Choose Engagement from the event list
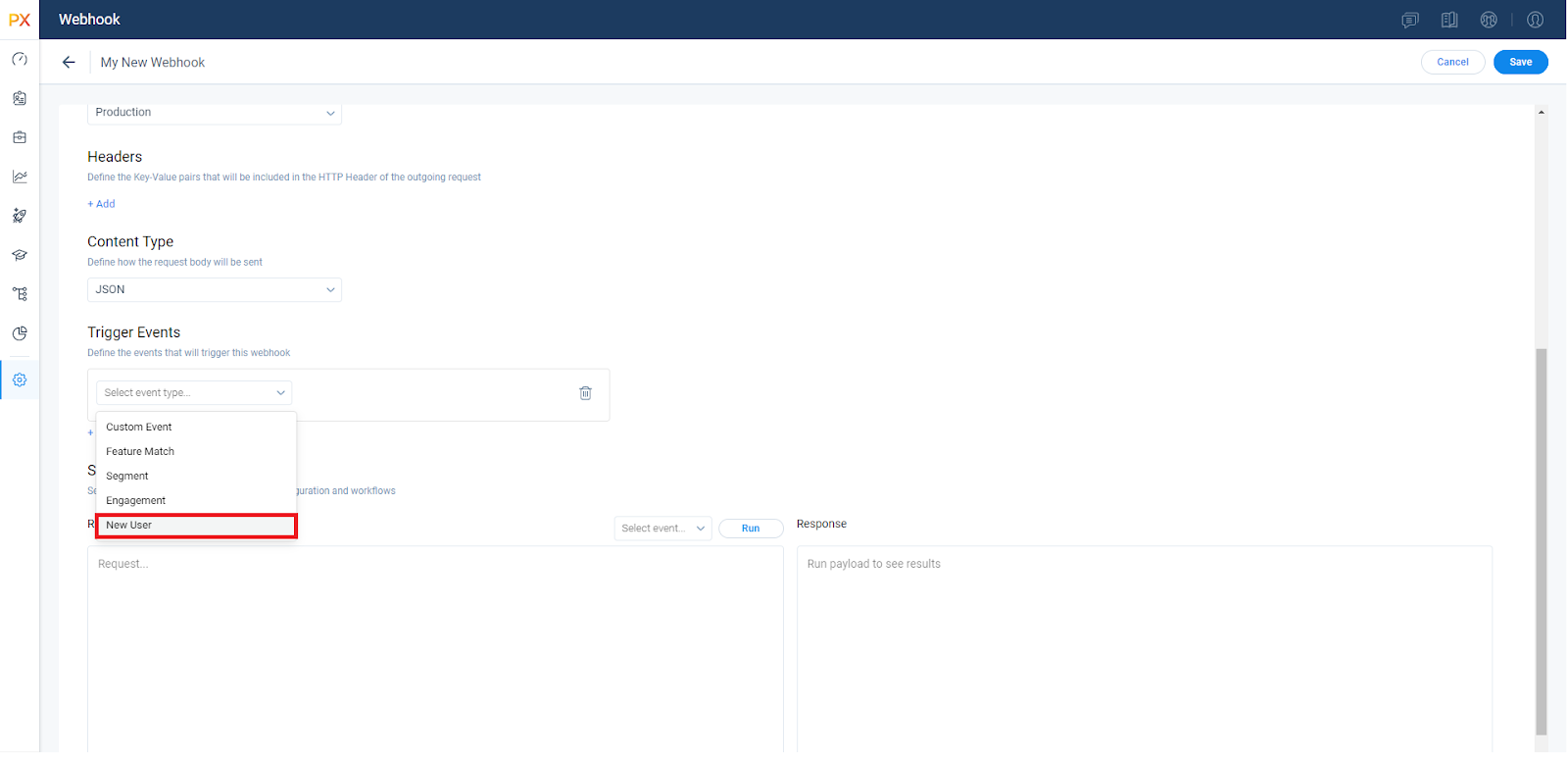1568x758 pixels. tap(196, 500)
